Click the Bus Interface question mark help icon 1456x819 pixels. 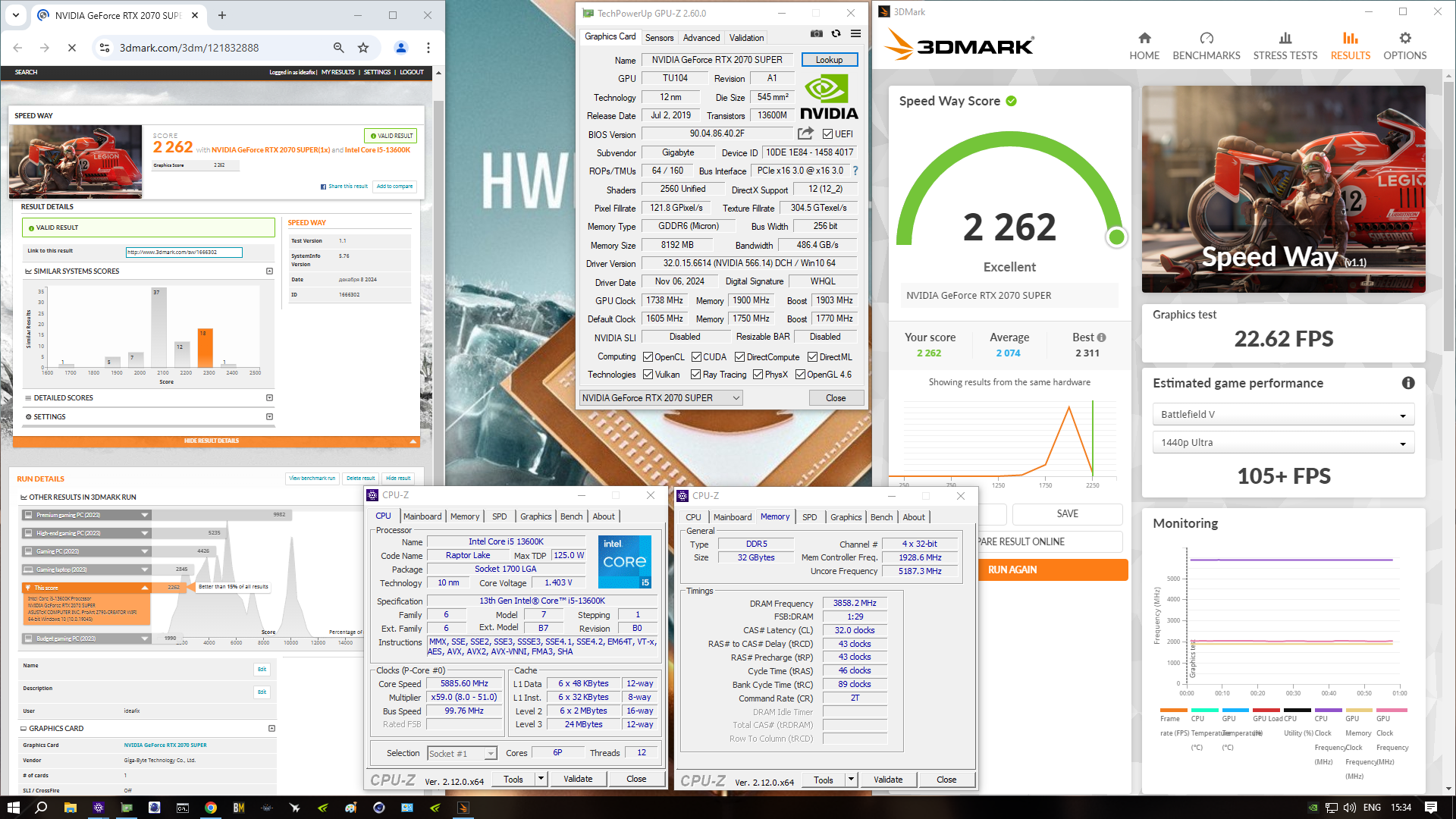click(855, 171)
